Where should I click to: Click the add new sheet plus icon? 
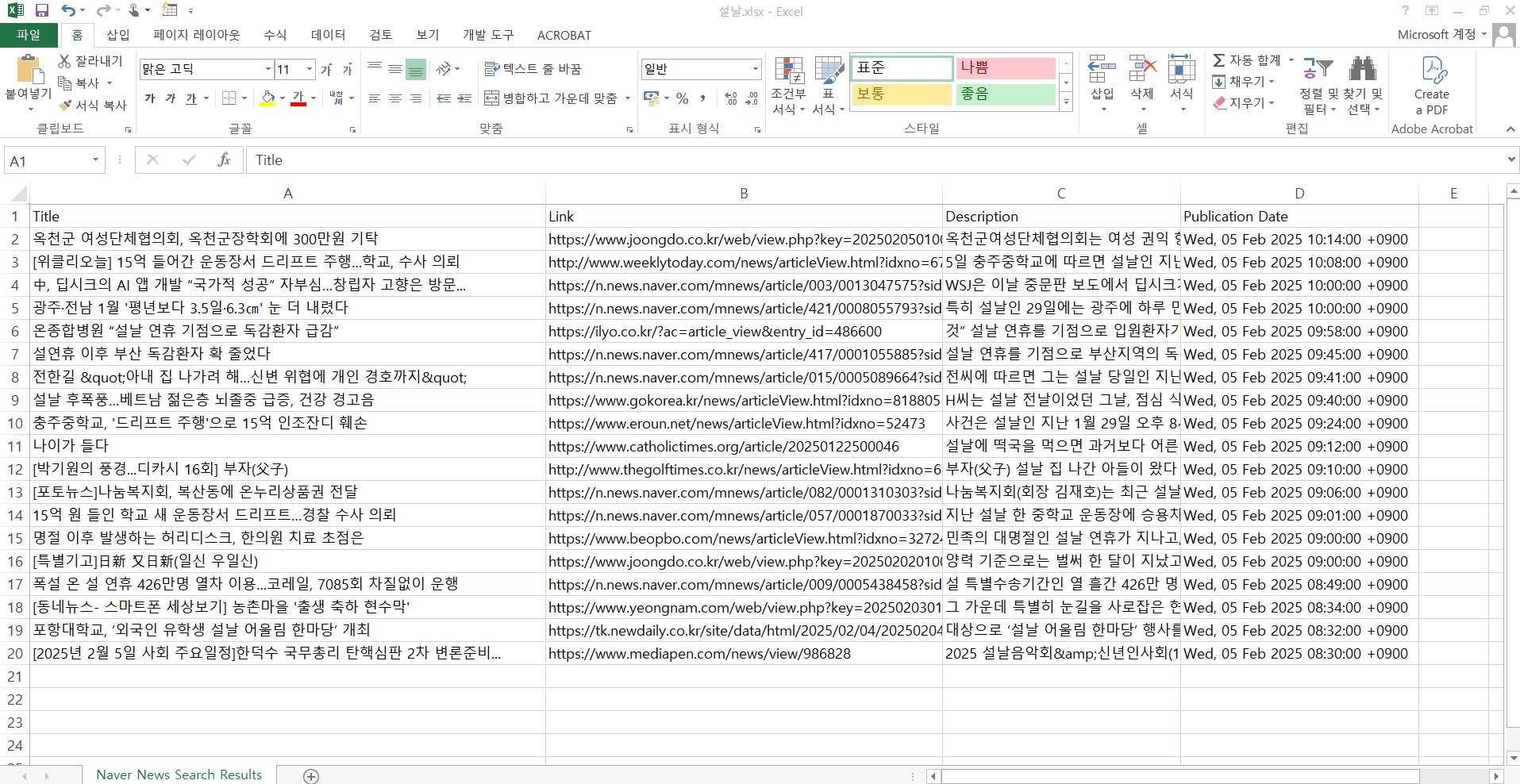(x=311, y=775)
